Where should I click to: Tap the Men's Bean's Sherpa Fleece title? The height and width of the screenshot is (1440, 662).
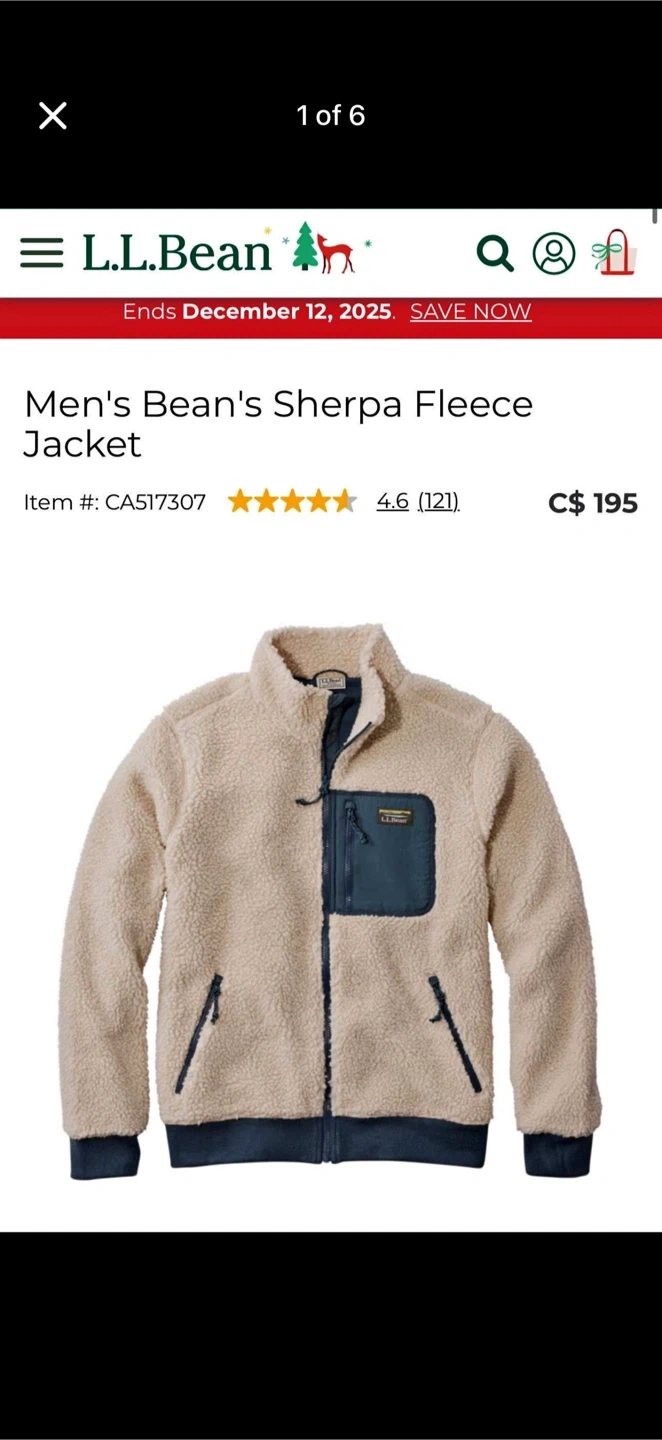(278, 423)
